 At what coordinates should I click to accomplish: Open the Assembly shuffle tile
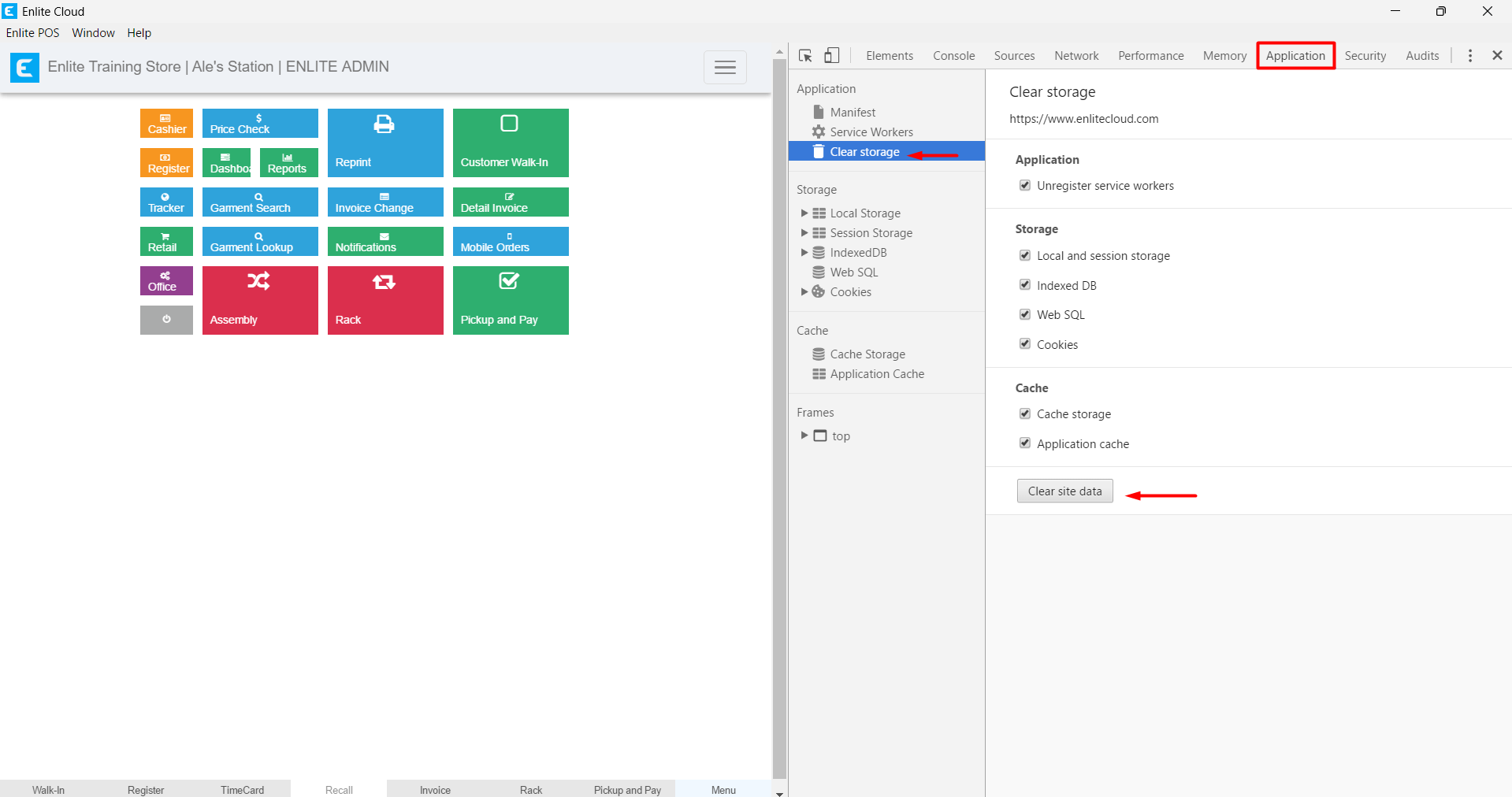point(259,300)
